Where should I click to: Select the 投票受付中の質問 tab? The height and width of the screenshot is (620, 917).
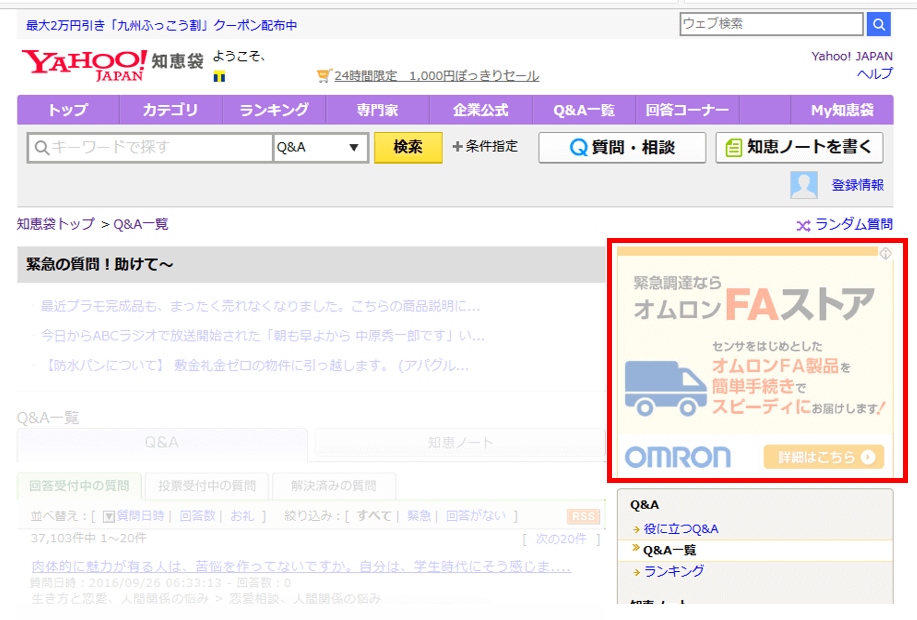[206, 486]
